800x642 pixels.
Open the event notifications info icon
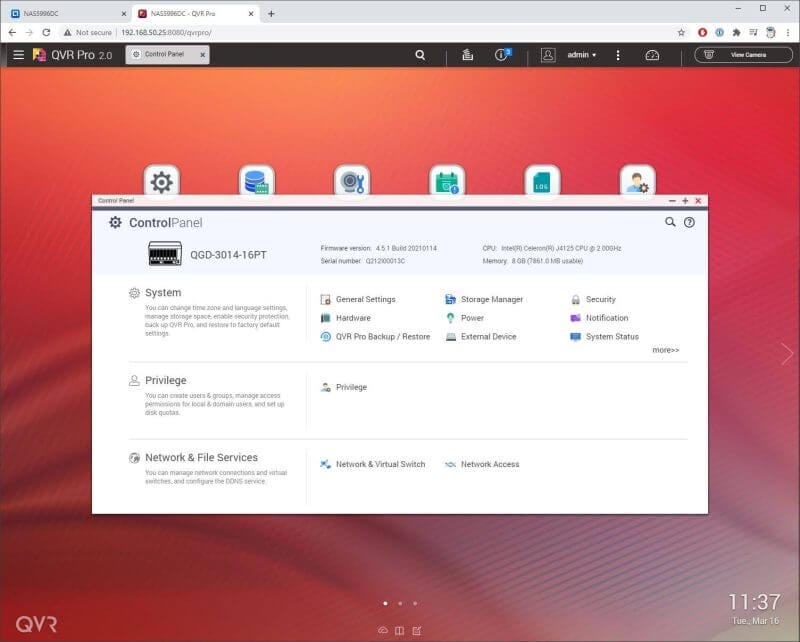click(x=502, y=55)
